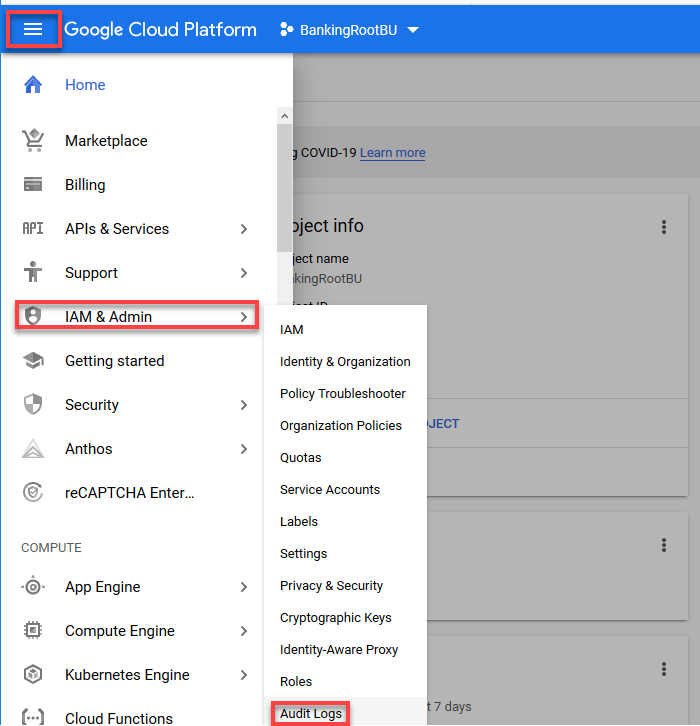Expand App Engine submenu chevron

click(x=244, y=587)
